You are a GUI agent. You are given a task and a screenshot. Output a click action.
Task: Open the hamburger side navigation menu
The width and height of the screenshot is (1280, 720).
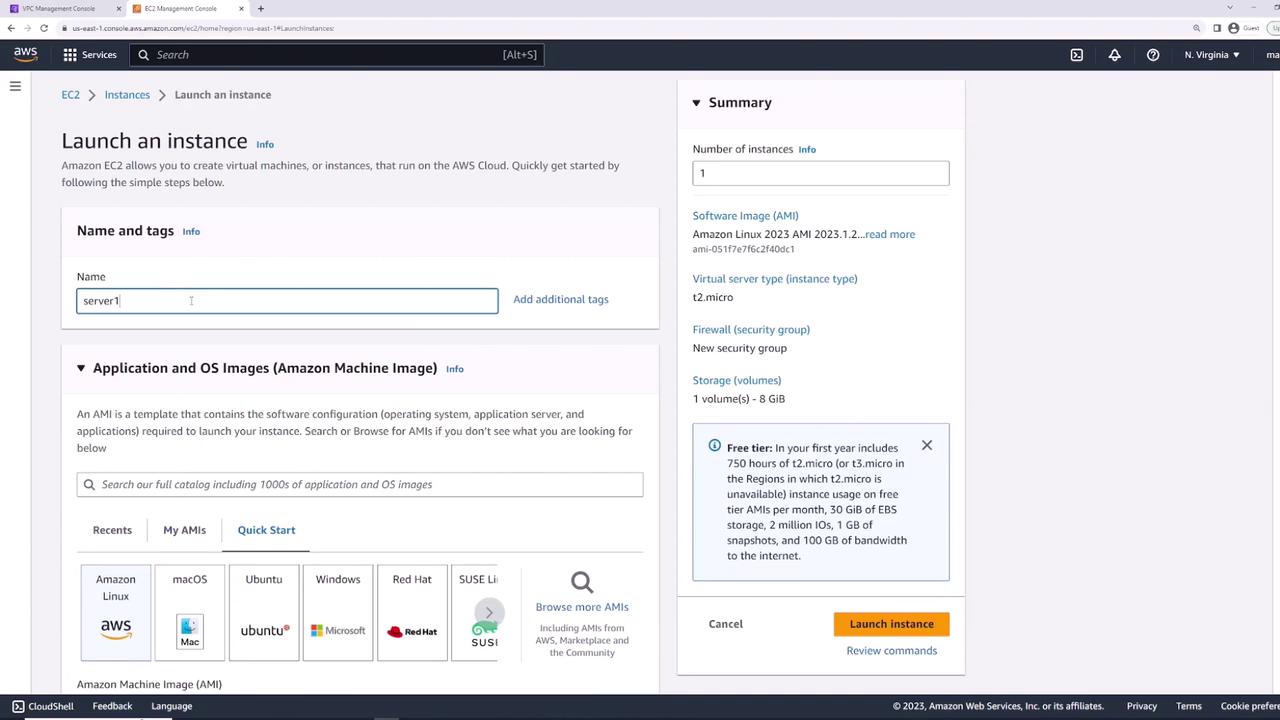[15, 87]
